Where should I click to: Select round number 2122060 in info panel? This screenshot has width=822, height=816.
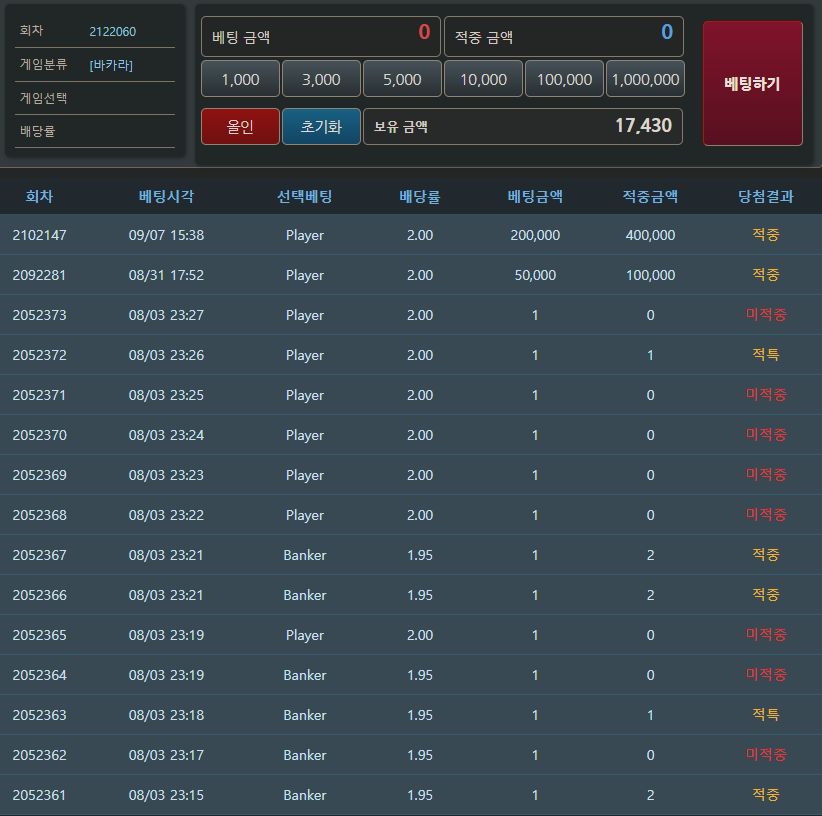tap(113, 31)
